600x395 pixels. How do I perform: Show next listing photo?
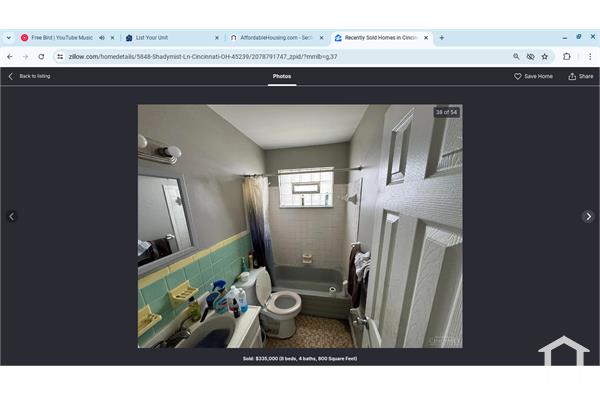pos(588,217)
